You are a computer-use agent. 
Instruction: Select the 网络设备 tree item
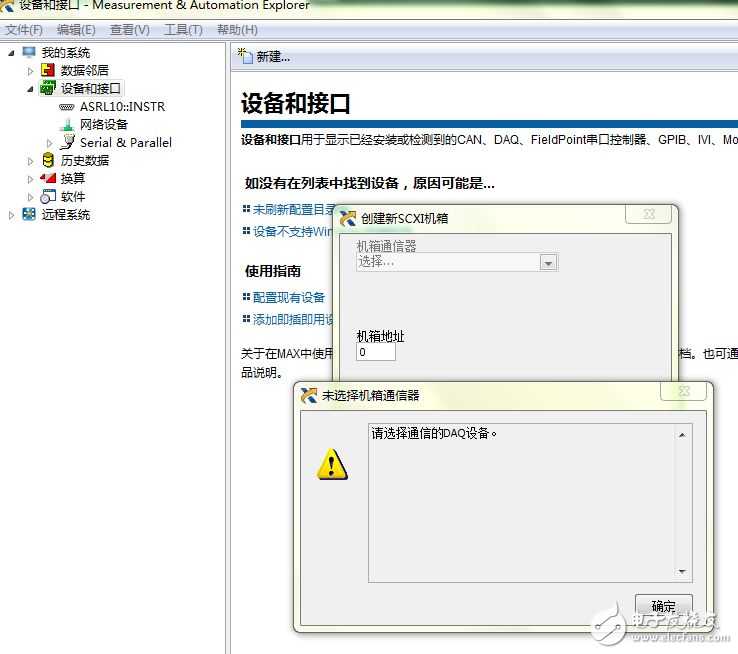pyautogui.click(x=104, y=125)
